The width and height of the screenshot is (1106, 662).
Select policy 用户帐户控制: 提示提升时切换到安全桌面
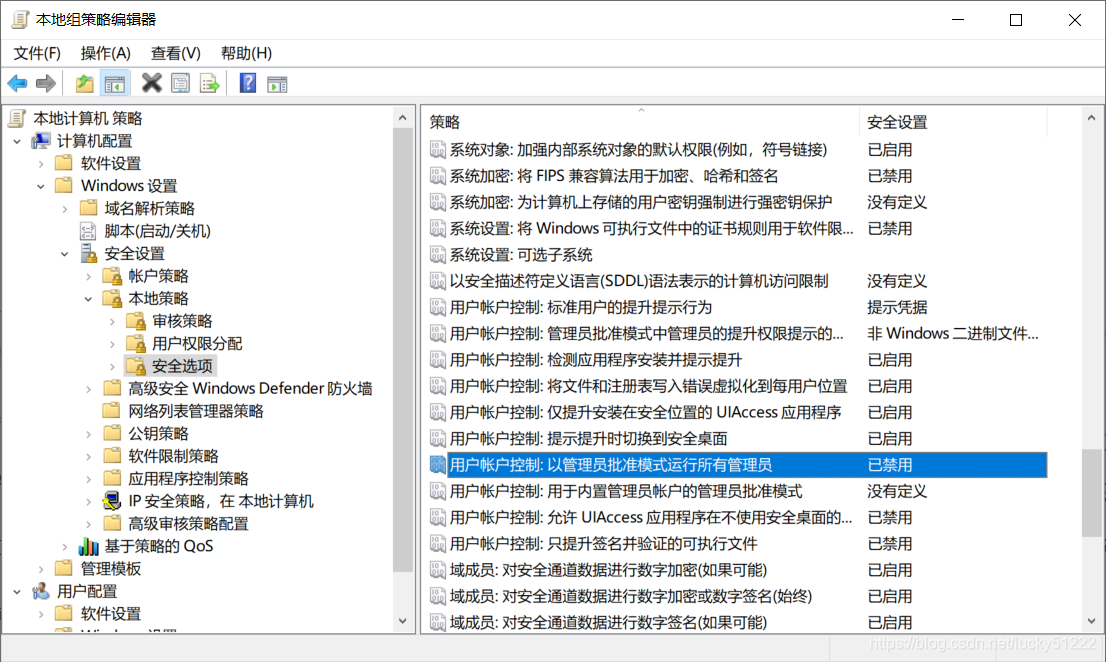(x=588, y=439)
